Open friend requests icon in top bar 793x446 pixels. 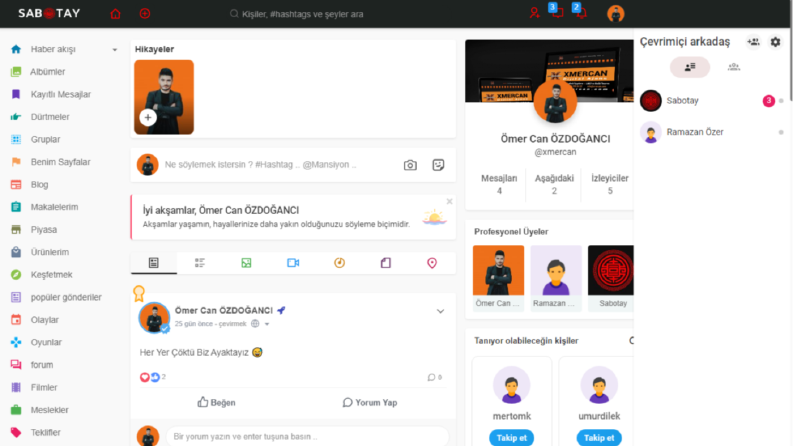[534, 14]
